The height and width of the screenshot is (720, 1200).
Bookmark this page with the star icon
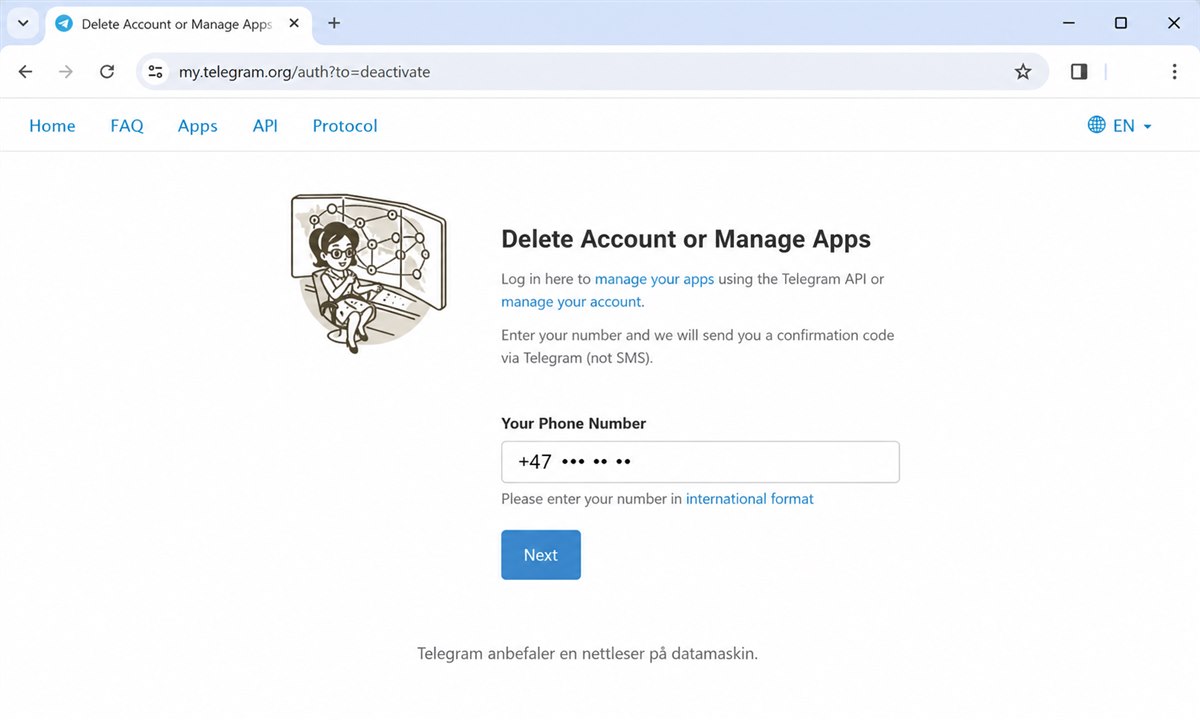click(1023, 72)
